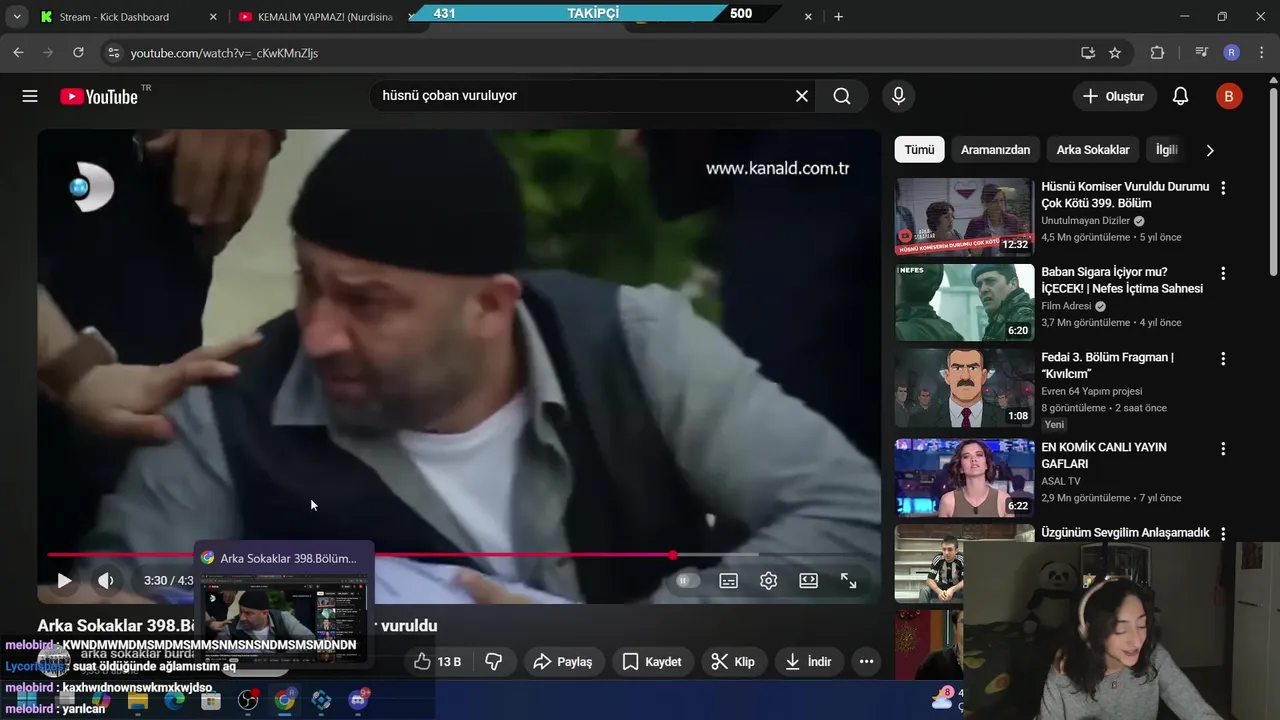Start voice search with the microphone icon
The image size is (1280, 720).
pos(898,96)
